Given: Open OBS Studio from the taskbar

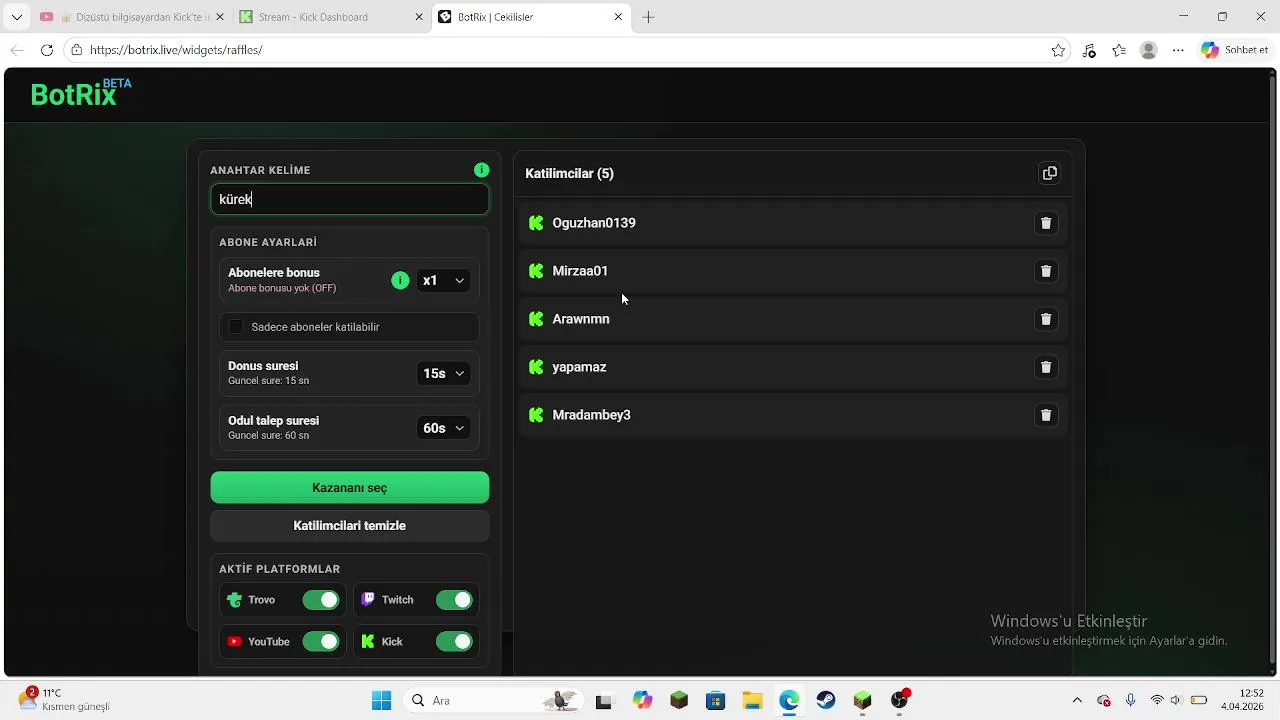Looking at the screenshot, I should [x=899, y=700].
